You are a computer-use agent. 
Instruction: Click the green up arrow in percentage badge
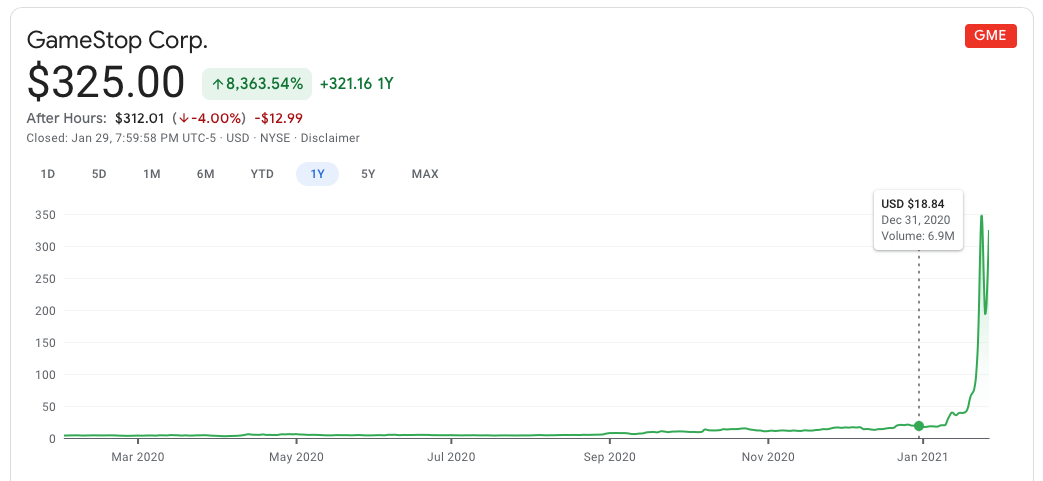tap(218, 84)
